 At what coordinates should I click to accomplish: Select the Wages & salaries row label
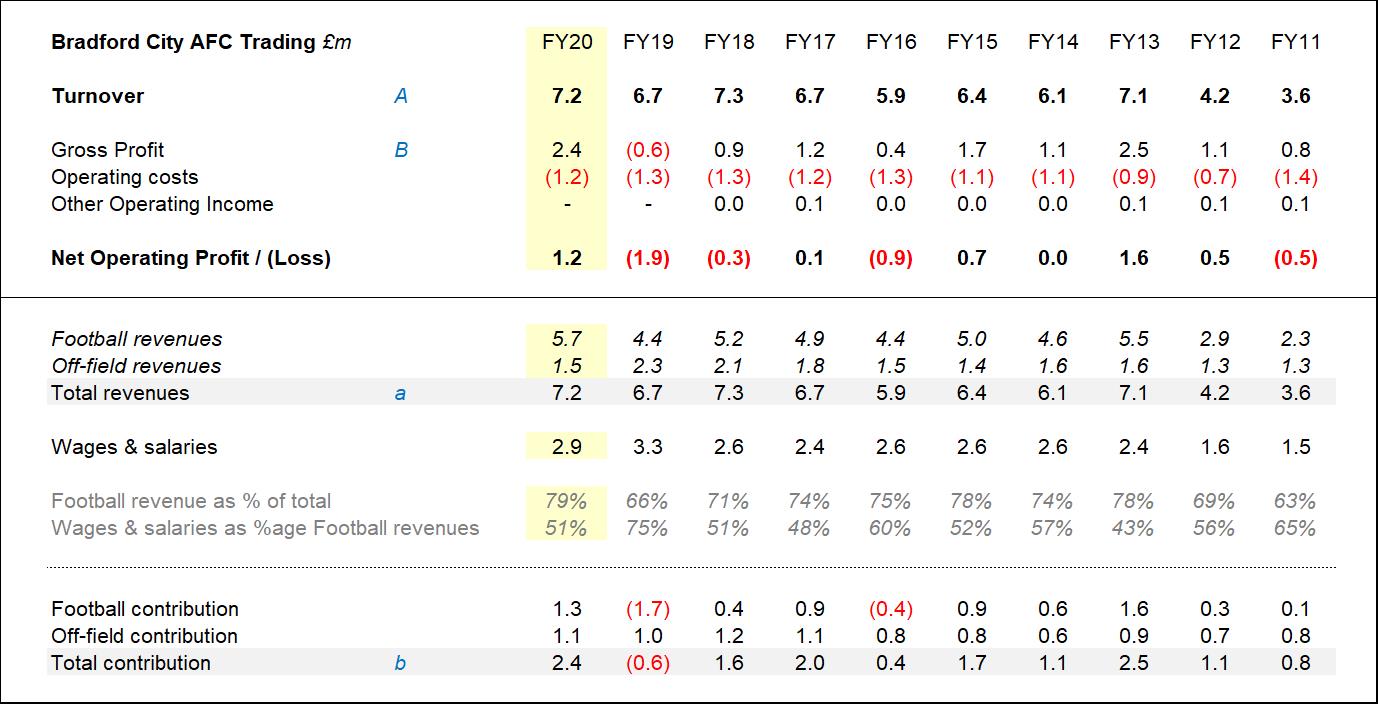[x=134, y=447]
